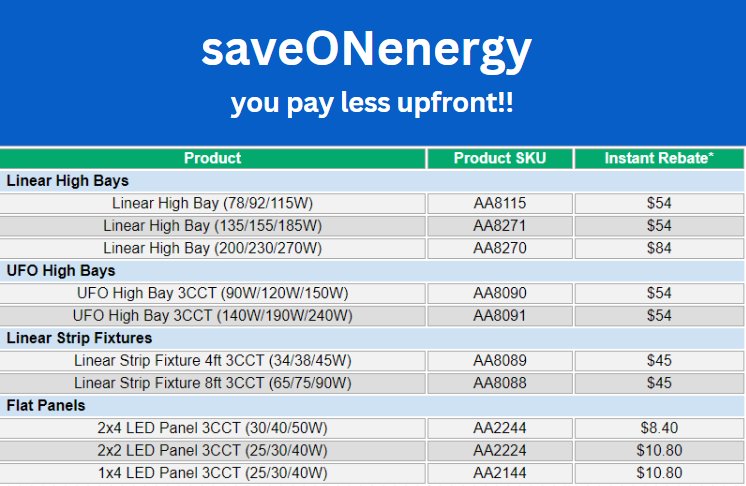Select the AA8090 SKU cell

click(500, 293)
